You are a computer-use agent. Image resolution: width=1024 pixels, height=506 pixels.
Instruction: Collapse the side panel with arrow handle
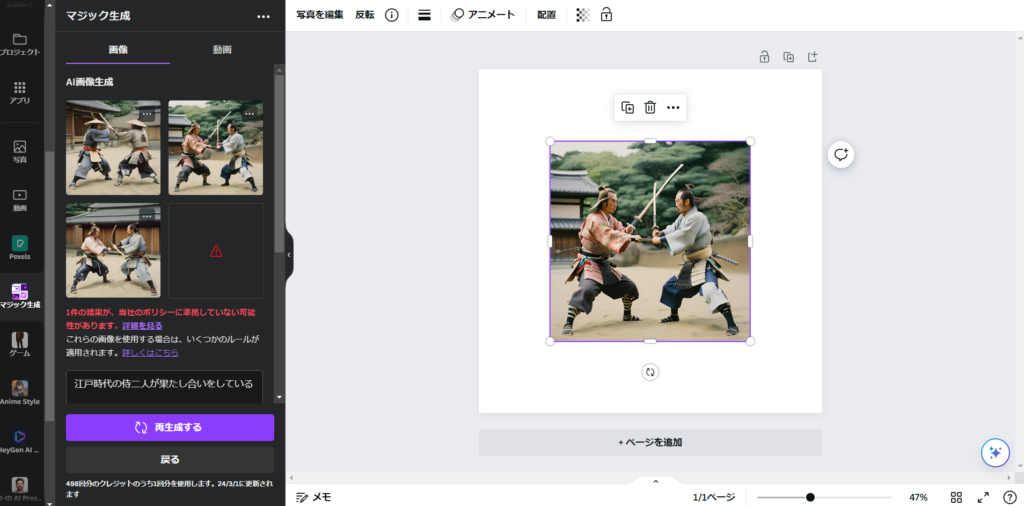[x=289, y=254]
